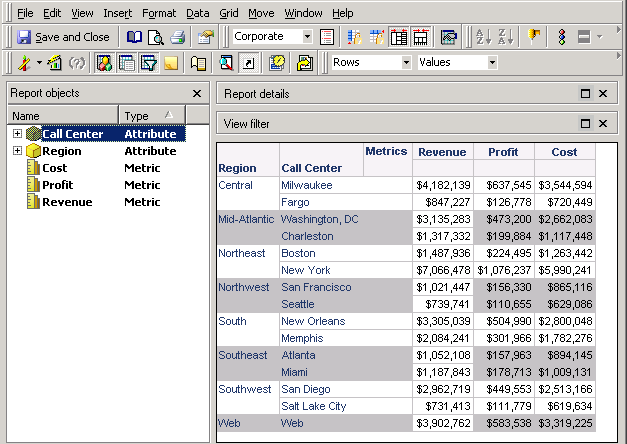Open the Corporate style dropdown

pos(307,37)
